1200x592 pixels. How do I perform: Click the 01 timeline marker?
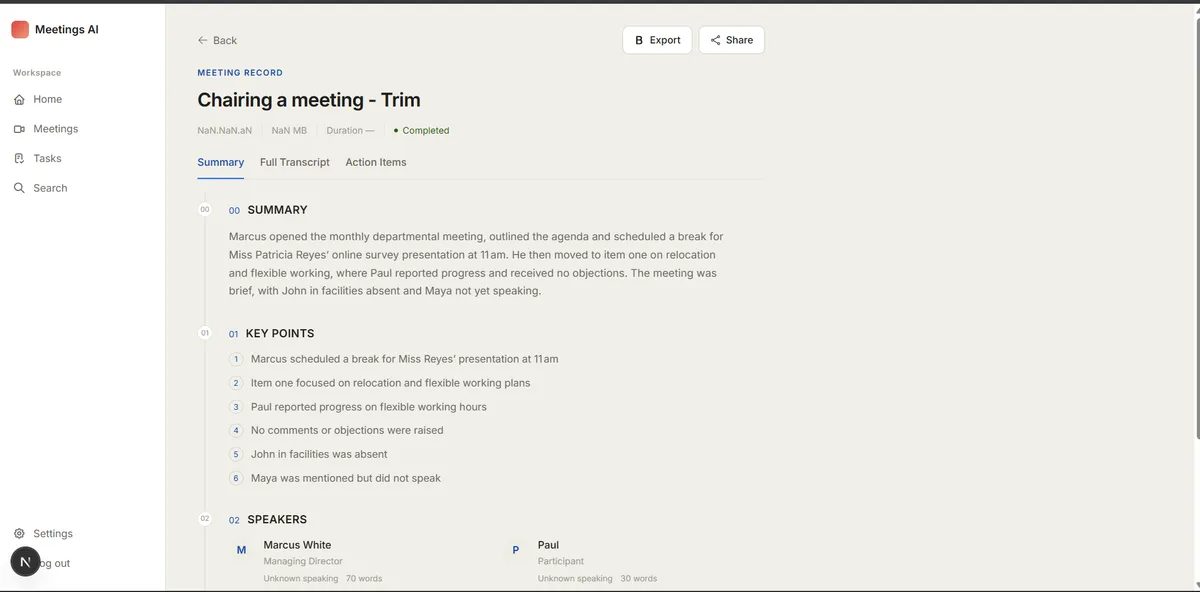pyautogui.click(x=205, y=333)
